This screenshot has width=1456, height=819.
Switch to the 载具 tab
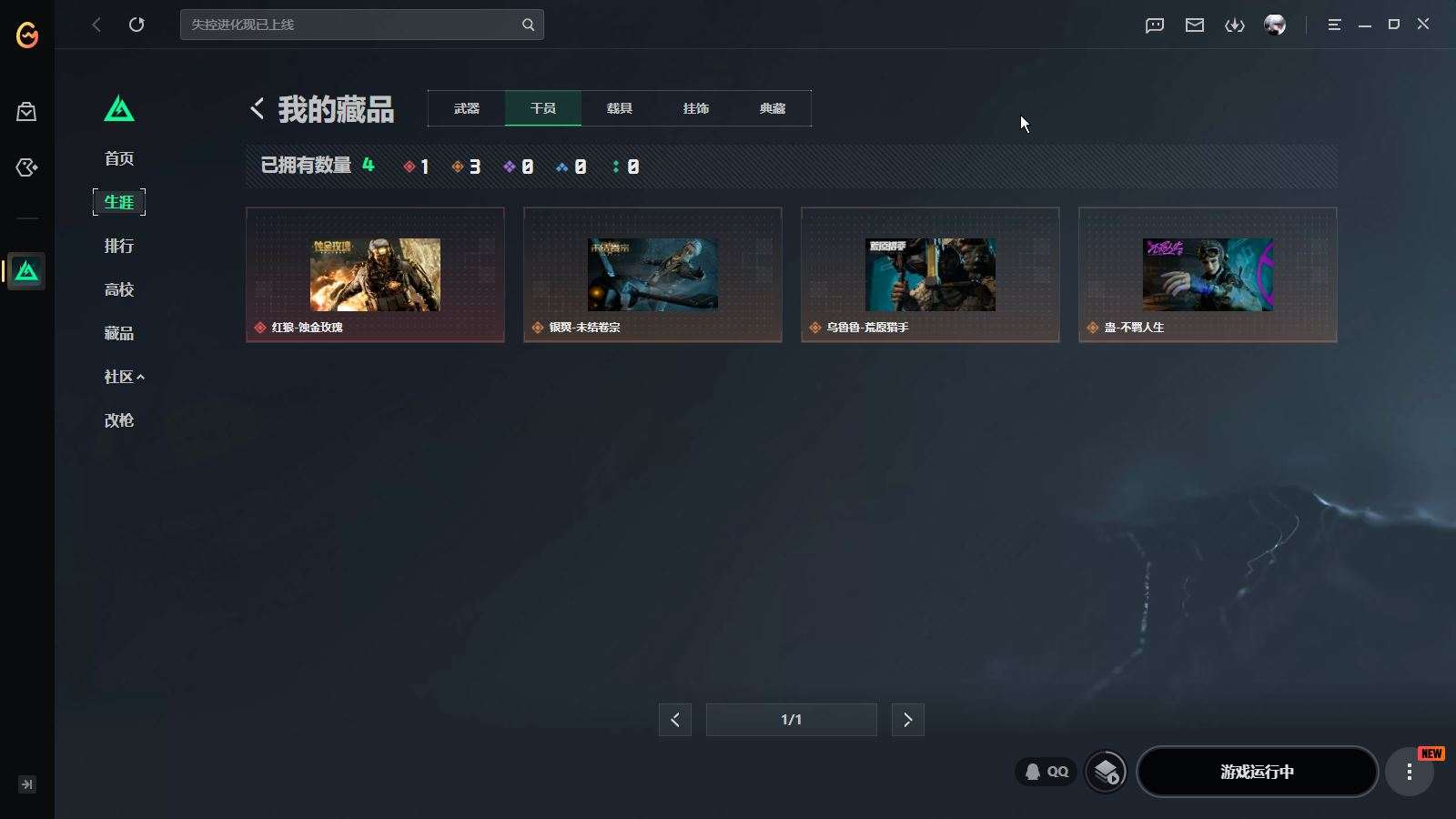tap(620, 108)
